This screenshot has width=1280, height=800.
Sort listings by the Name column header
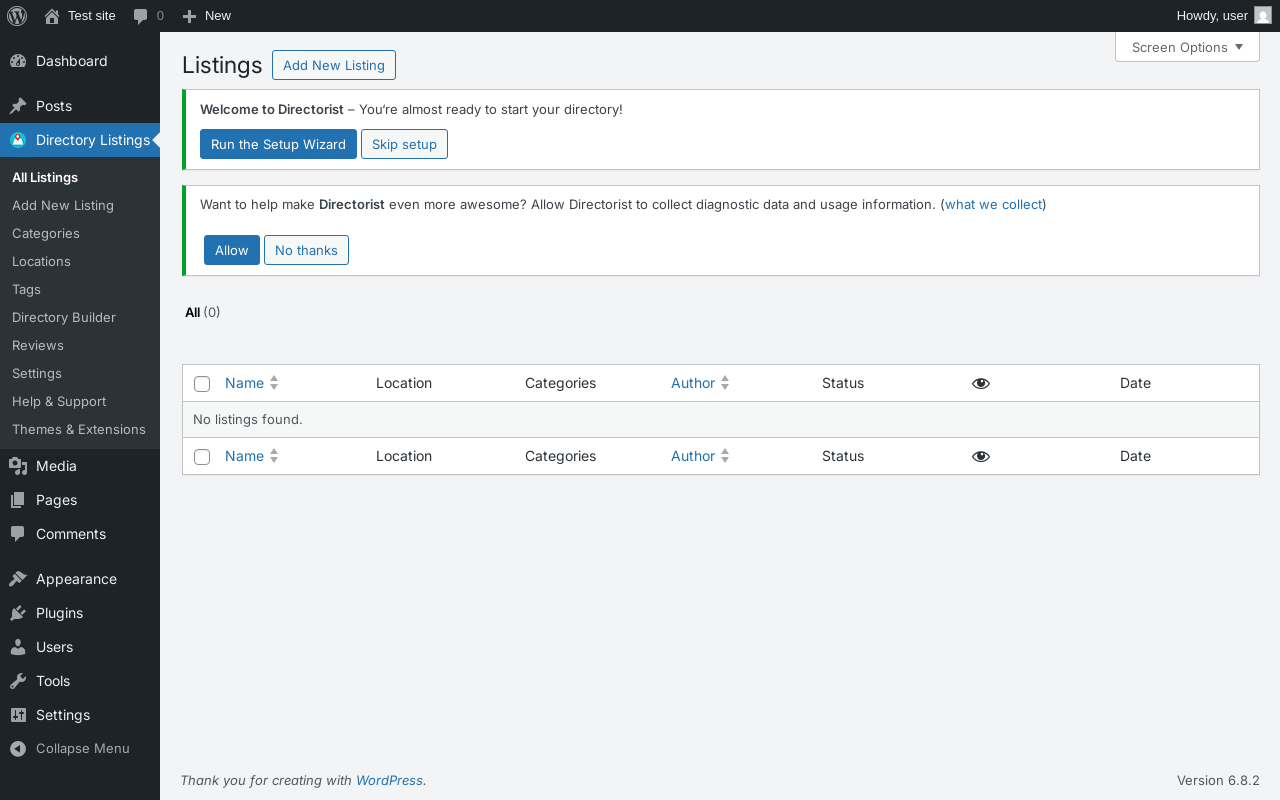pyautogui.click(x=244, y=383)
